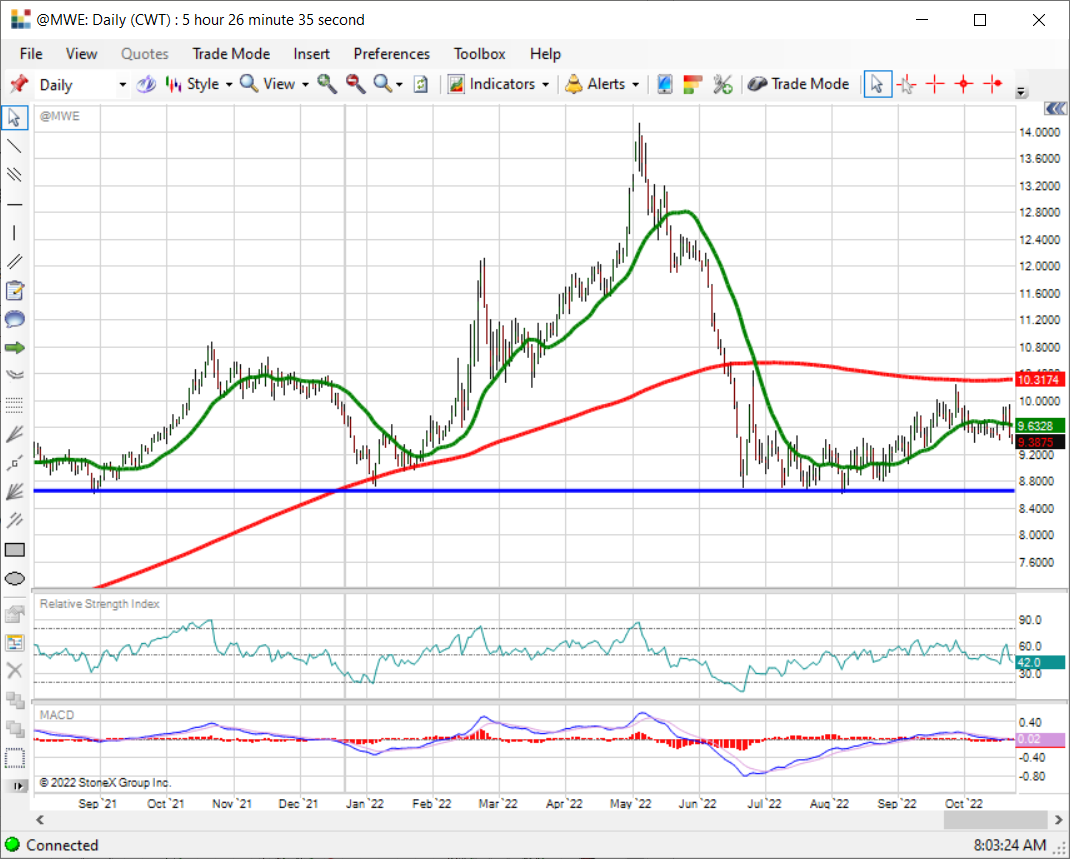Choose the dashed parallel lines tool above rectangle

pos(14,521)
